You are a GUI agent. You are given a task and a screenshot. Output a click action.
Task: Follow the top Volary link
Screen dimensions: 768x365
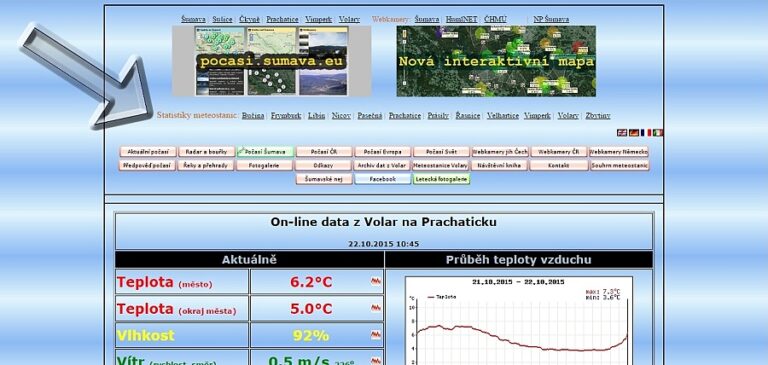click(349, 19)
